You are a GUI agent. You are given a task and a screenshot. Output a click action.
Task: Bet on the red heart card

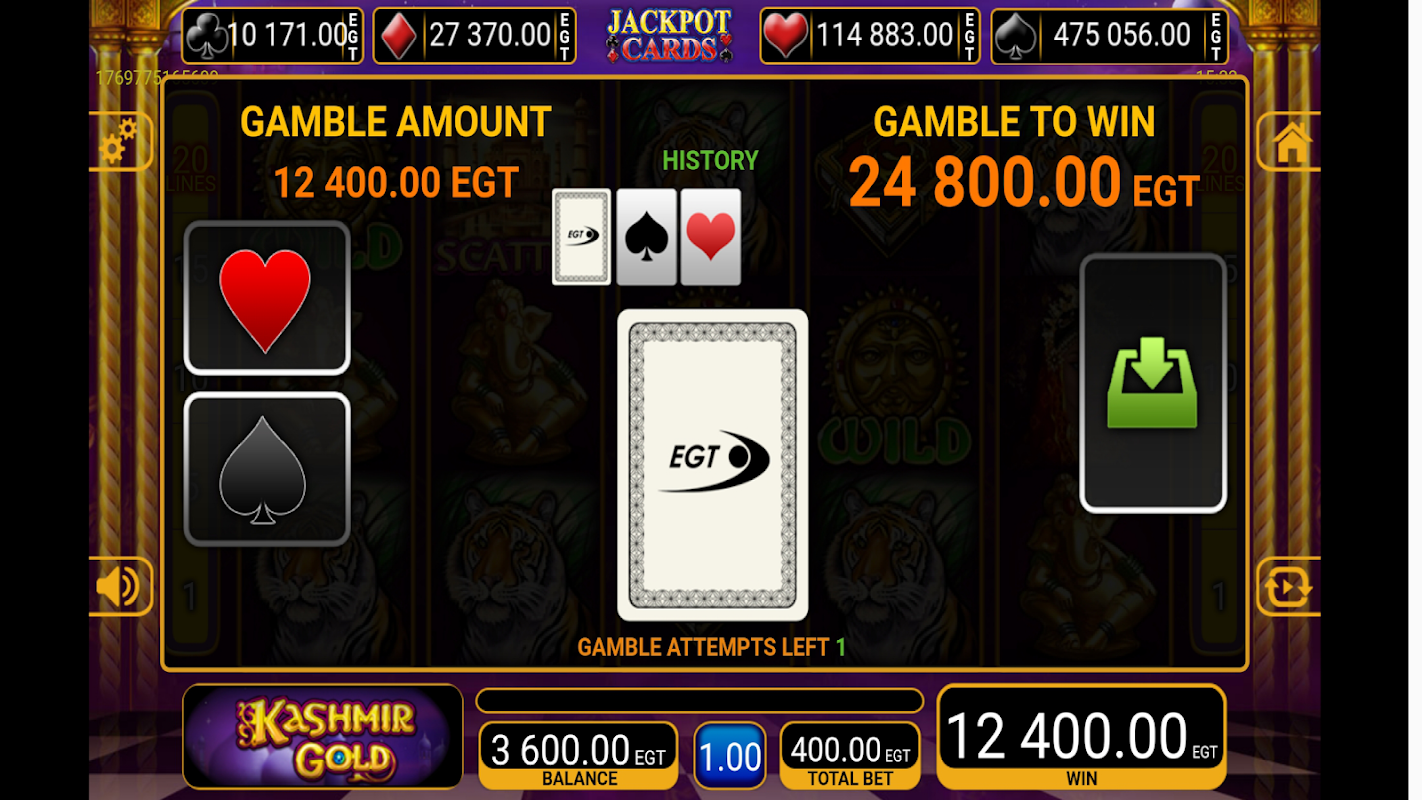tap(267, 298)
